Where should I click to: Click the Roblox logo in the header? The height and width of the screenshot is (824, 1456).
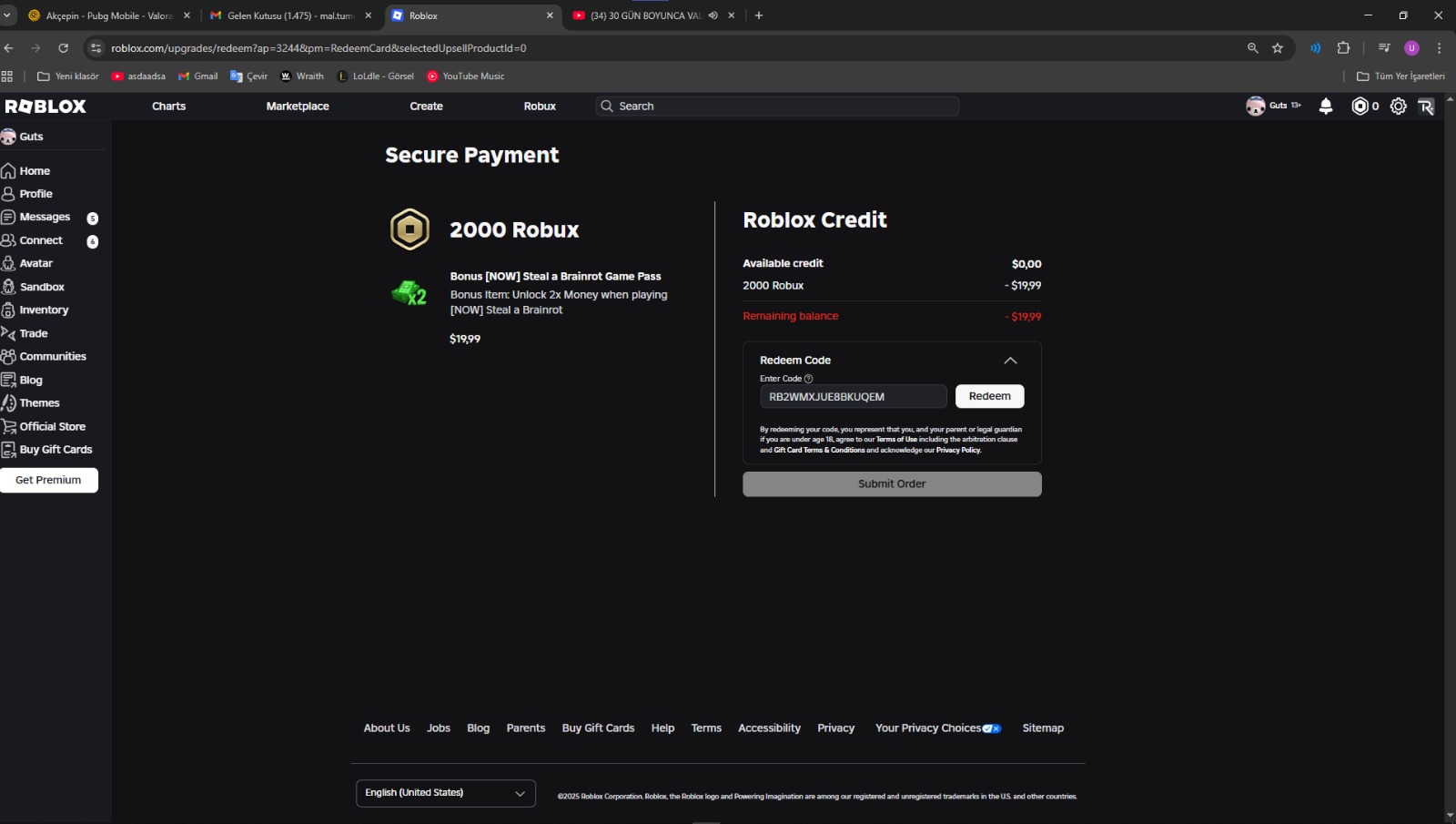click(x=45, y=107)
